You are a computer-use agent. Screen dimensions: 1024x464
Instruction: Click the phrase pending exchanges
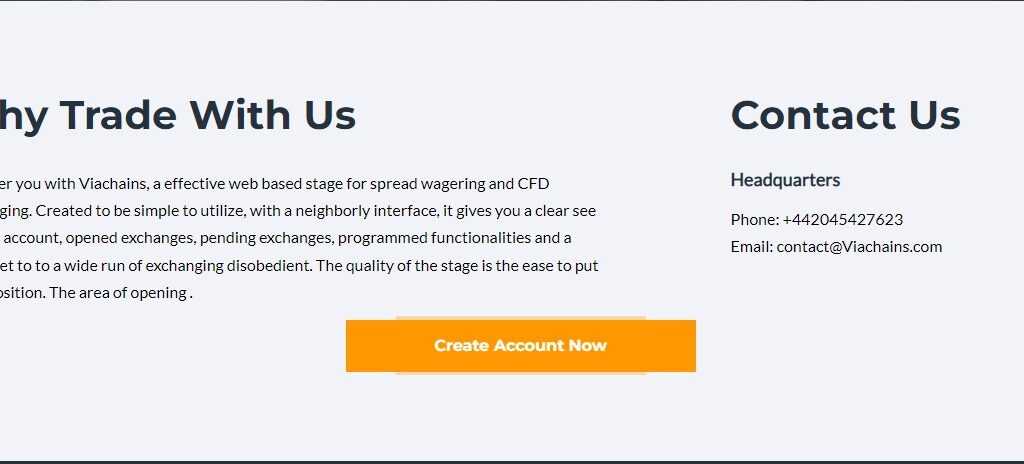coord(268,238)
